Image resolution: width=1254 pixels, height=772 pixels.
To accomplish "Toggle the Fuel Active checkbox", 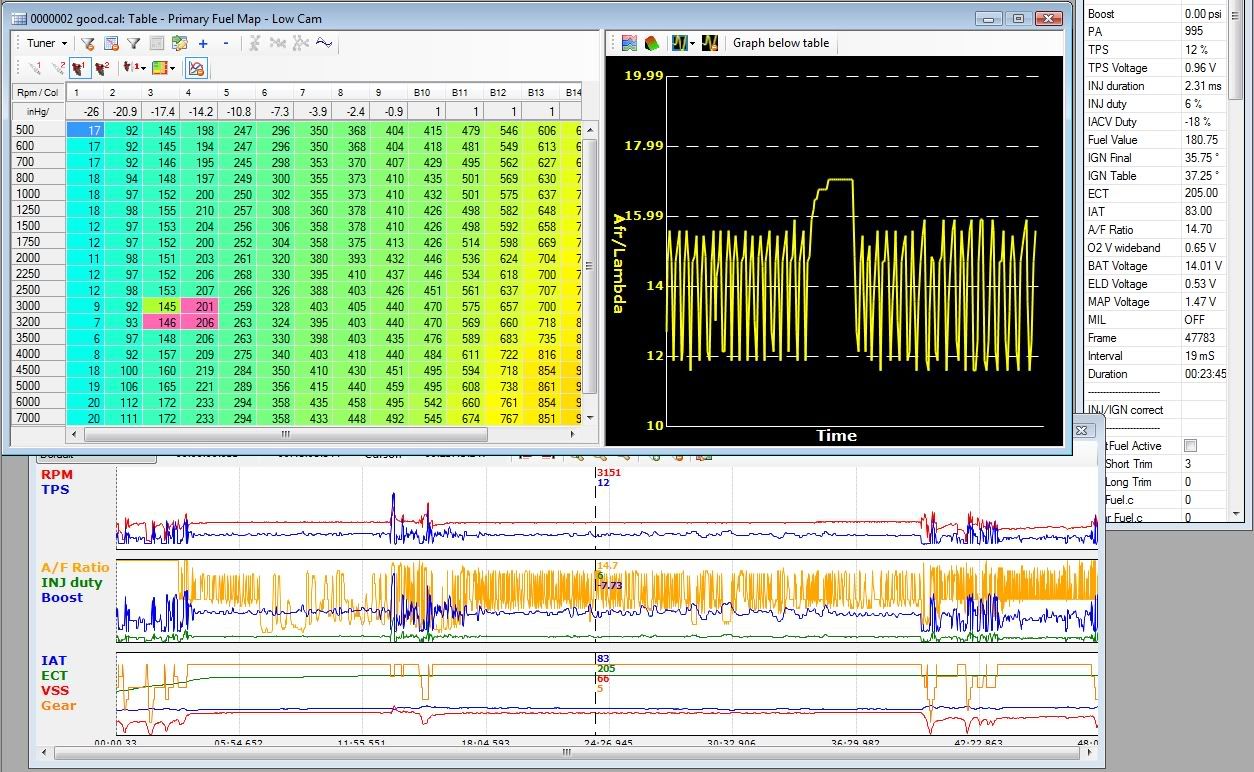I will click(1189, 445).
